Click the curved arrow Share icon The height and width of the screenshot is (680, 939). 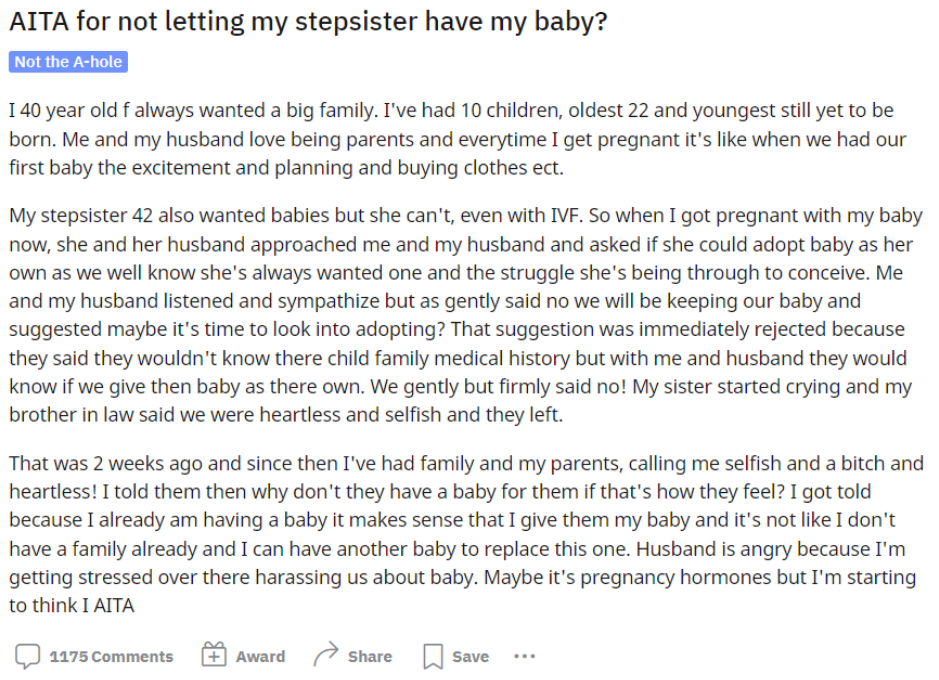326,655
